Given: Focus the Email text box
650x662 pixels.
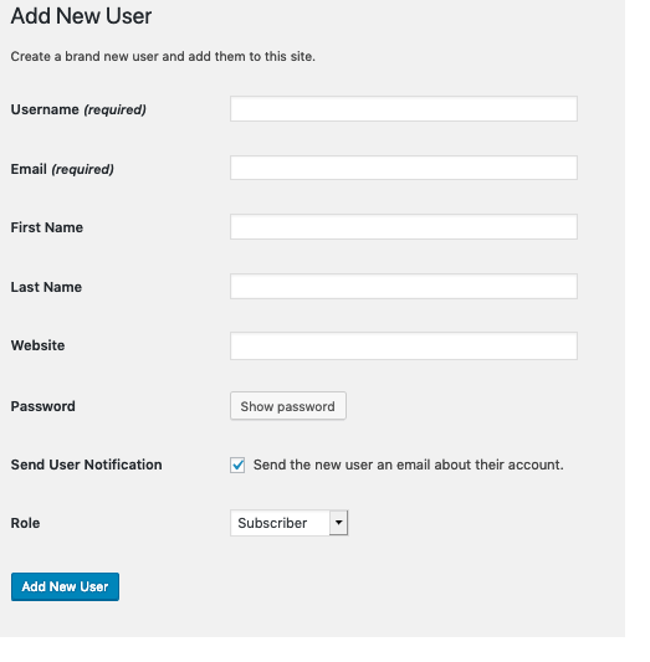Looking at the screenshot, I should point(403,168).
